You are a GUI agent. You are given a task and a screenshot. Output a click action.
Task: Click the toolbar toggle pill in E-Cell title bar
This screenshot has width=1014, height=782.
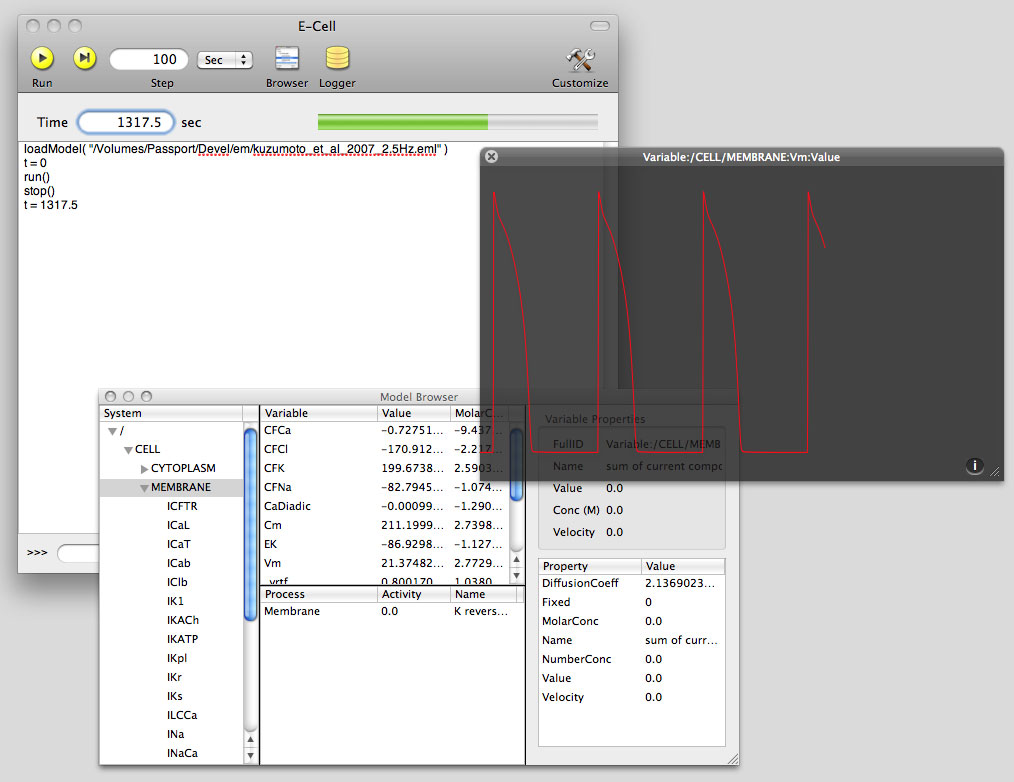[599, 25]
